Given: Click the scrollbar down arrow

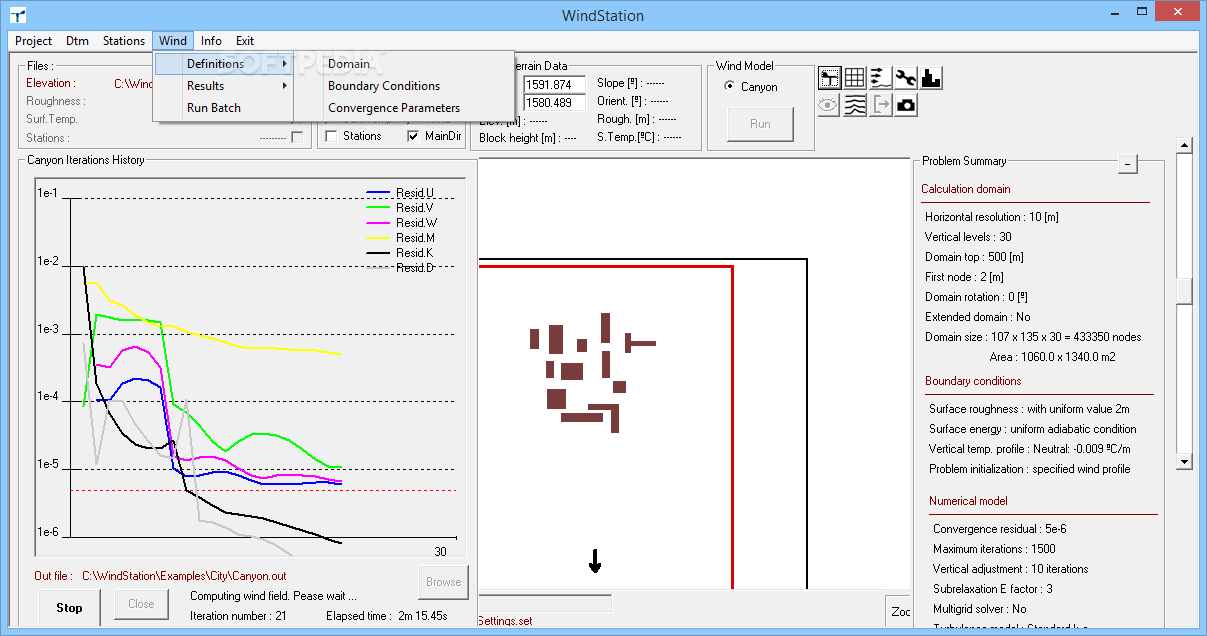Looking at the screenshot, I should coord(1185,462).
